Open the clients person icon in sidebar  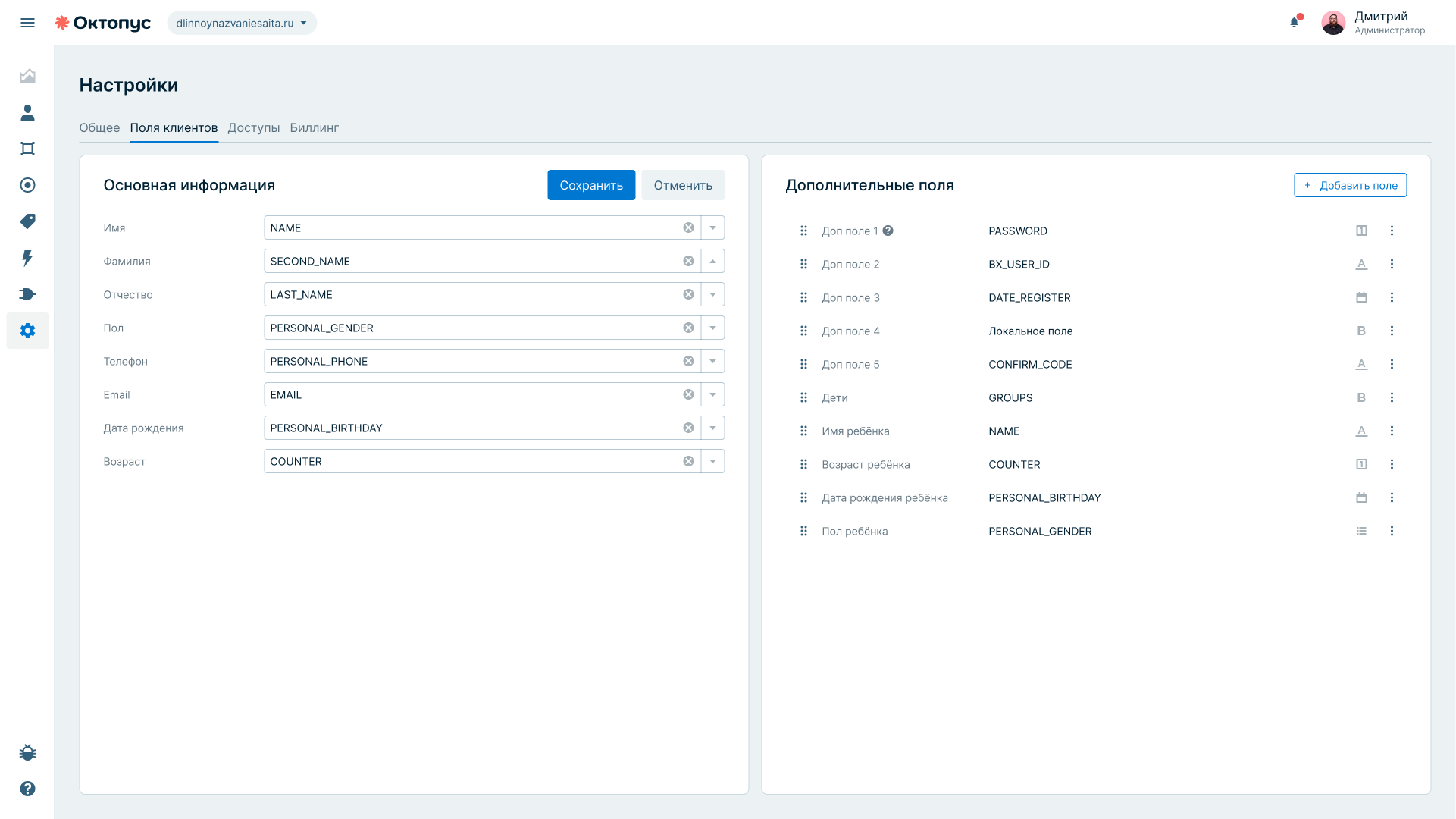point(27,112)
